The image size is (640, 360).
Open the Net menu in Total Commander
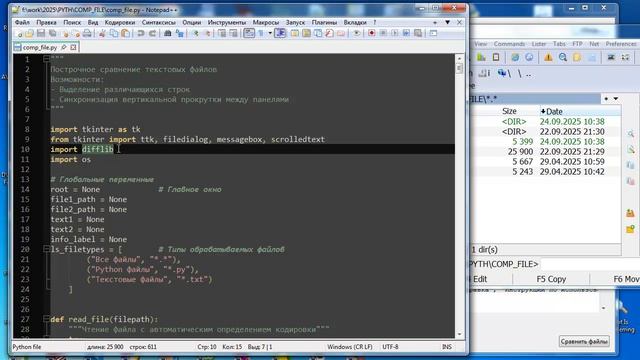click(x=594, y=44)
